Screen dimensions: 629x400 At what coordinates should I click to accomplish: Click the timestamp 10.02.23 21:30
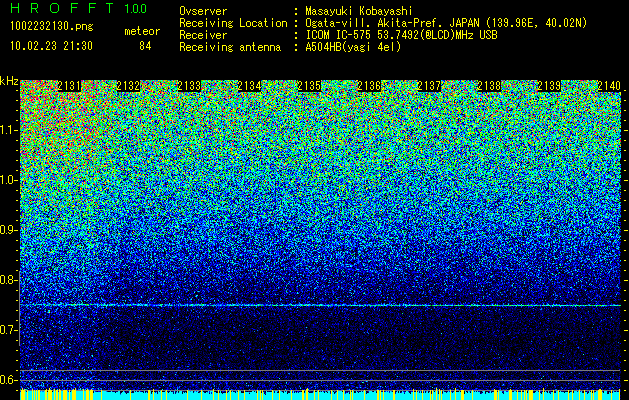(51, 46)
